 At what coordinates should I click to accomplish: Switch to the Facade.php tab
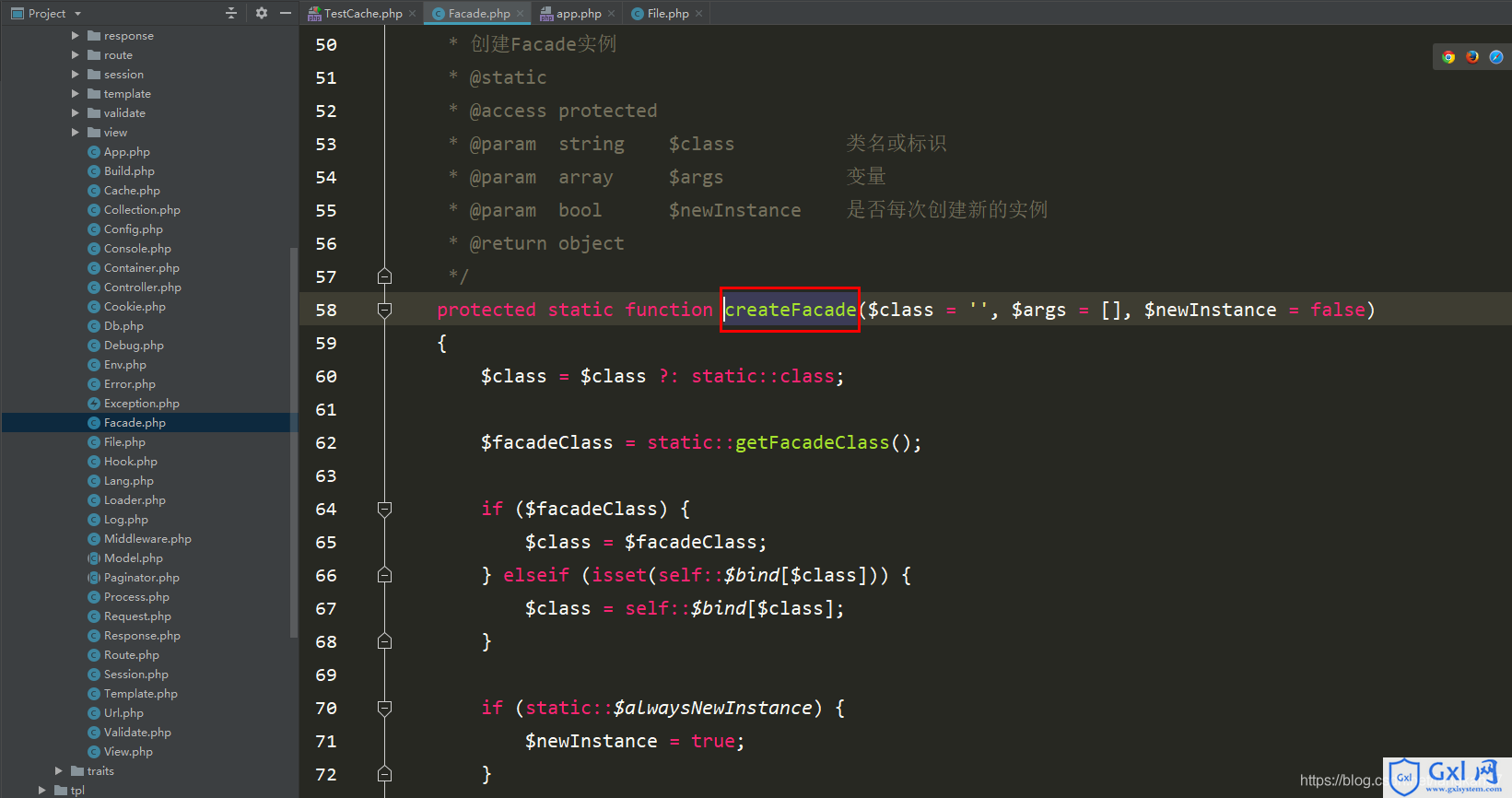pos(478,13)
